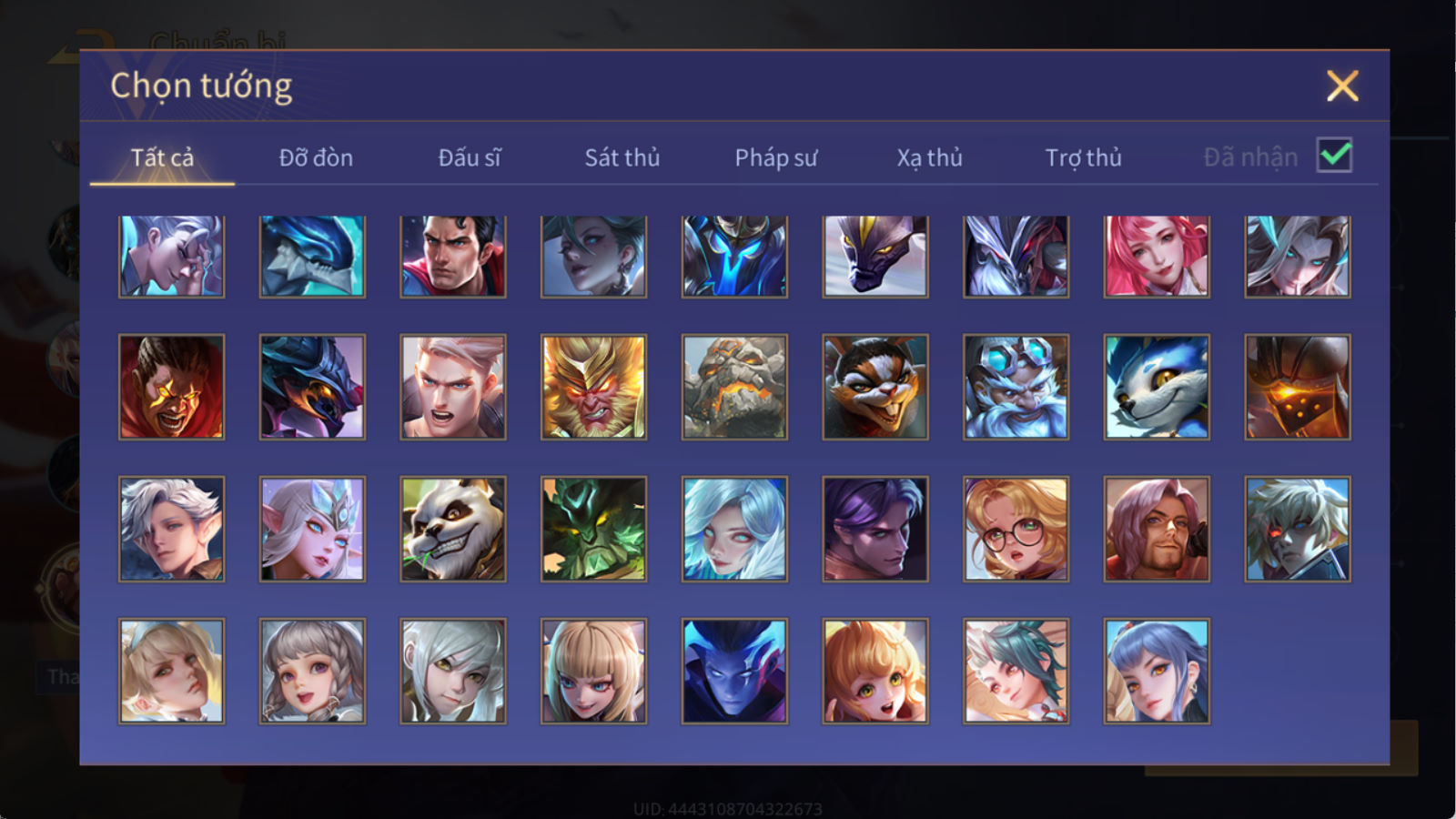Select the blue-haired girl hero in last row
The image size is (1456, 819).
pyautogui.click(x=1157, y=671)
